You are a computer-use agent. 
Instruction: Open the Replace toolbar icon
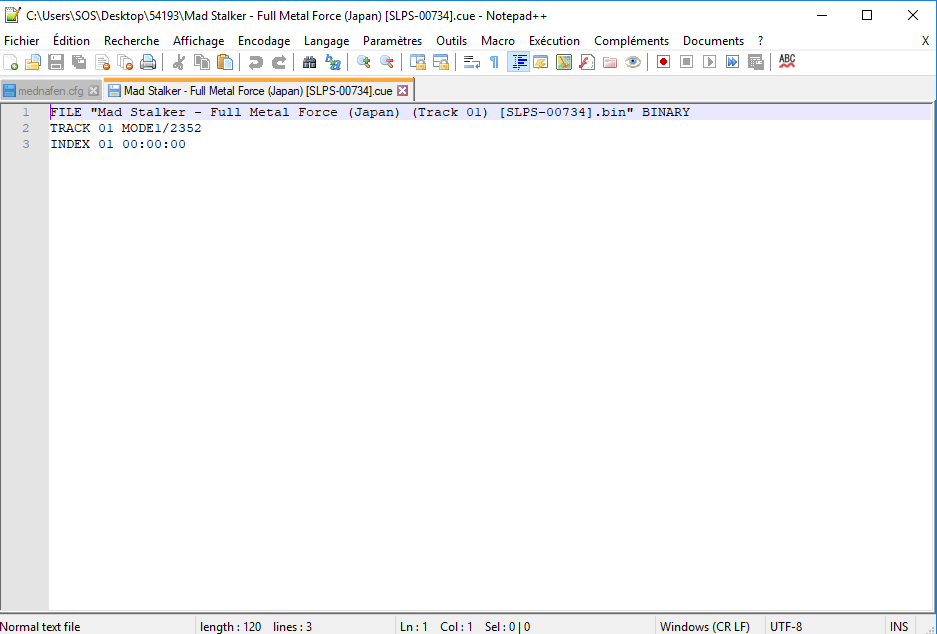(332, 62)
